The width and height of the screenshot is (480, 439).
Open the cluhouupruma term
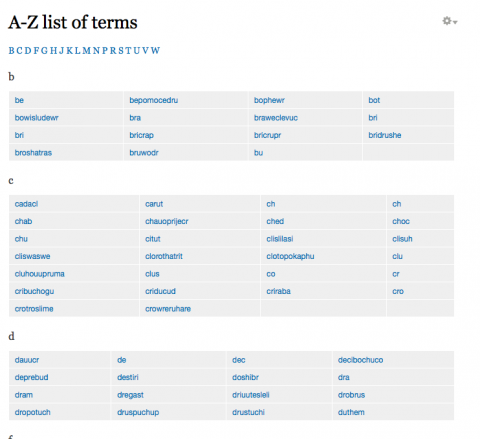(40, 274)
